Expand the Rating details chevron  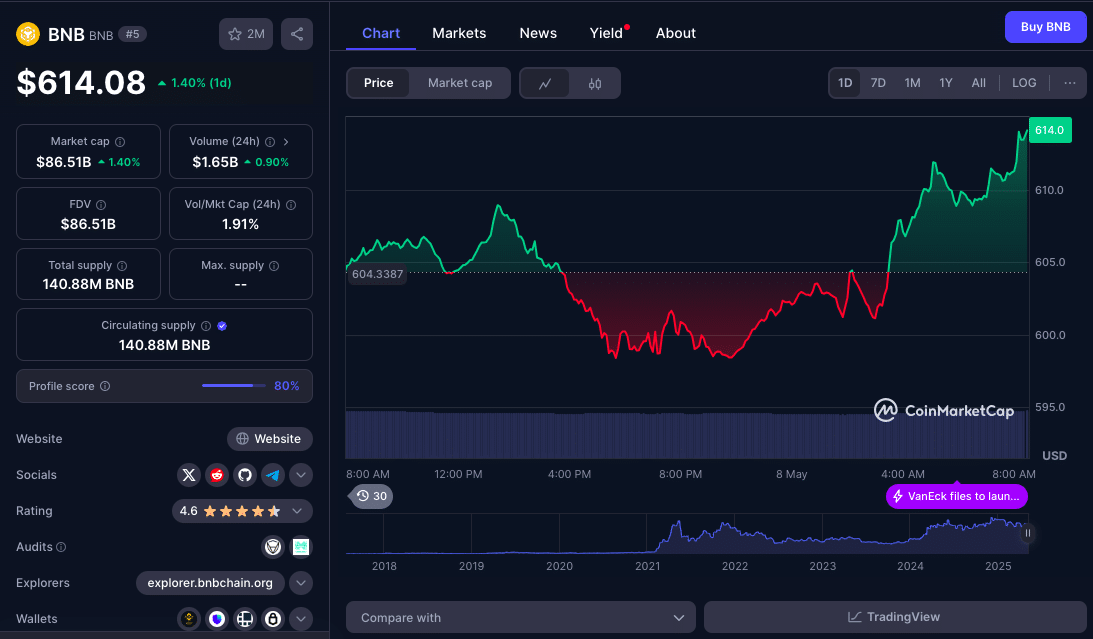pyautogui.click(x=297, y=511)
